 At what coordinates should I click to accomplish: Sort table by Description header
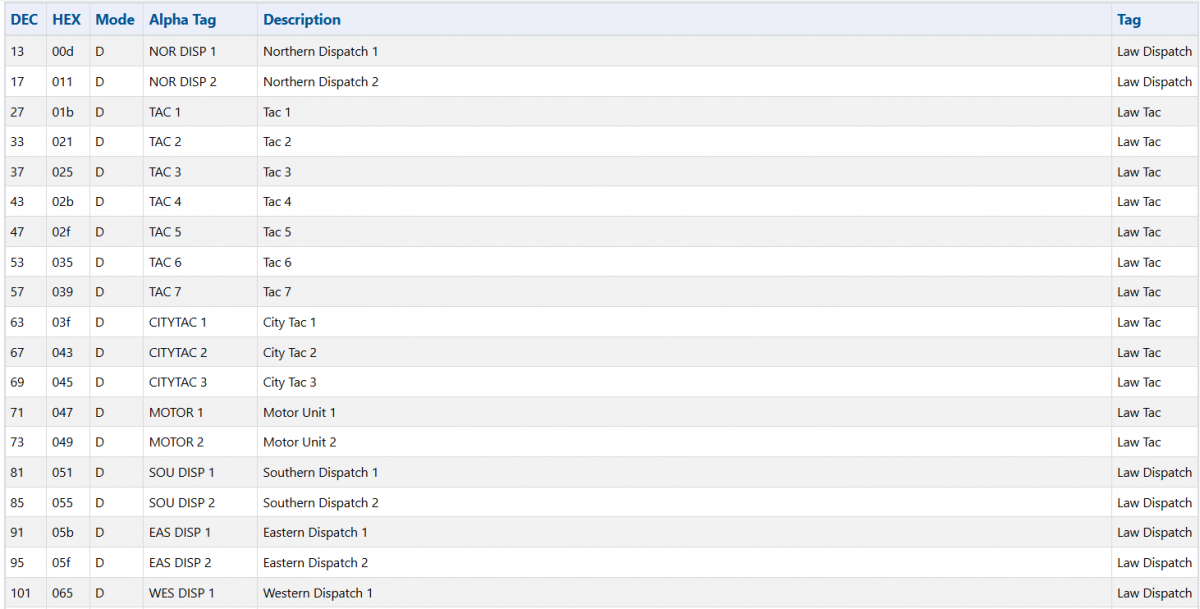tap(302, 20)
